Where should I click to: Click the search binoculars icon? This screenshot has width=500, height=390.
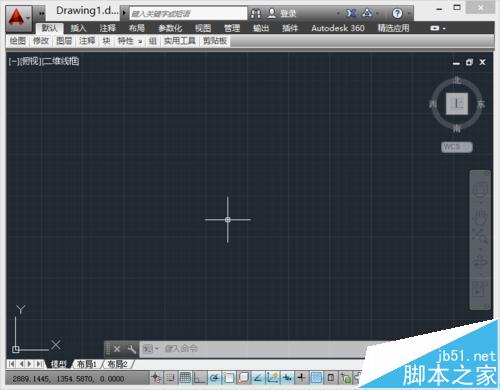(x=256, y=14)
